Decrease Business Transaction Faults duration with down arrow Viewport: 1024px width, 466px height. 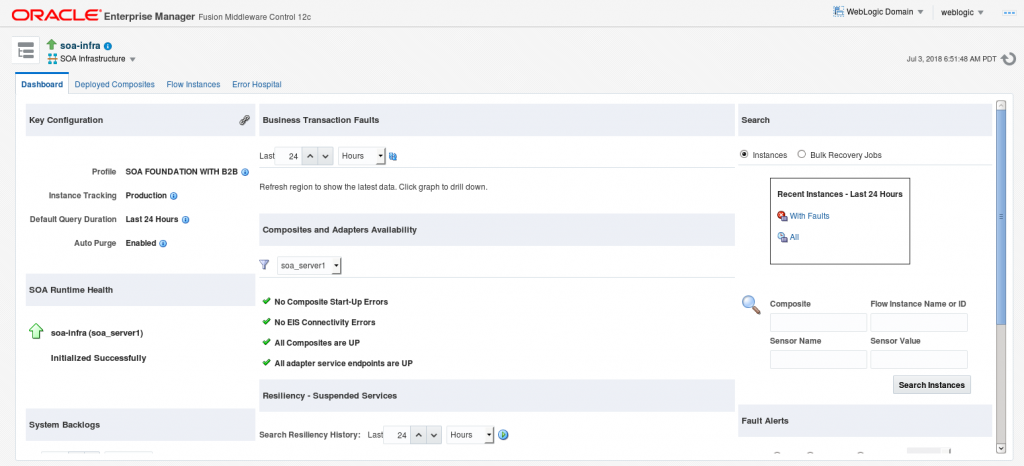coord(327,156)
